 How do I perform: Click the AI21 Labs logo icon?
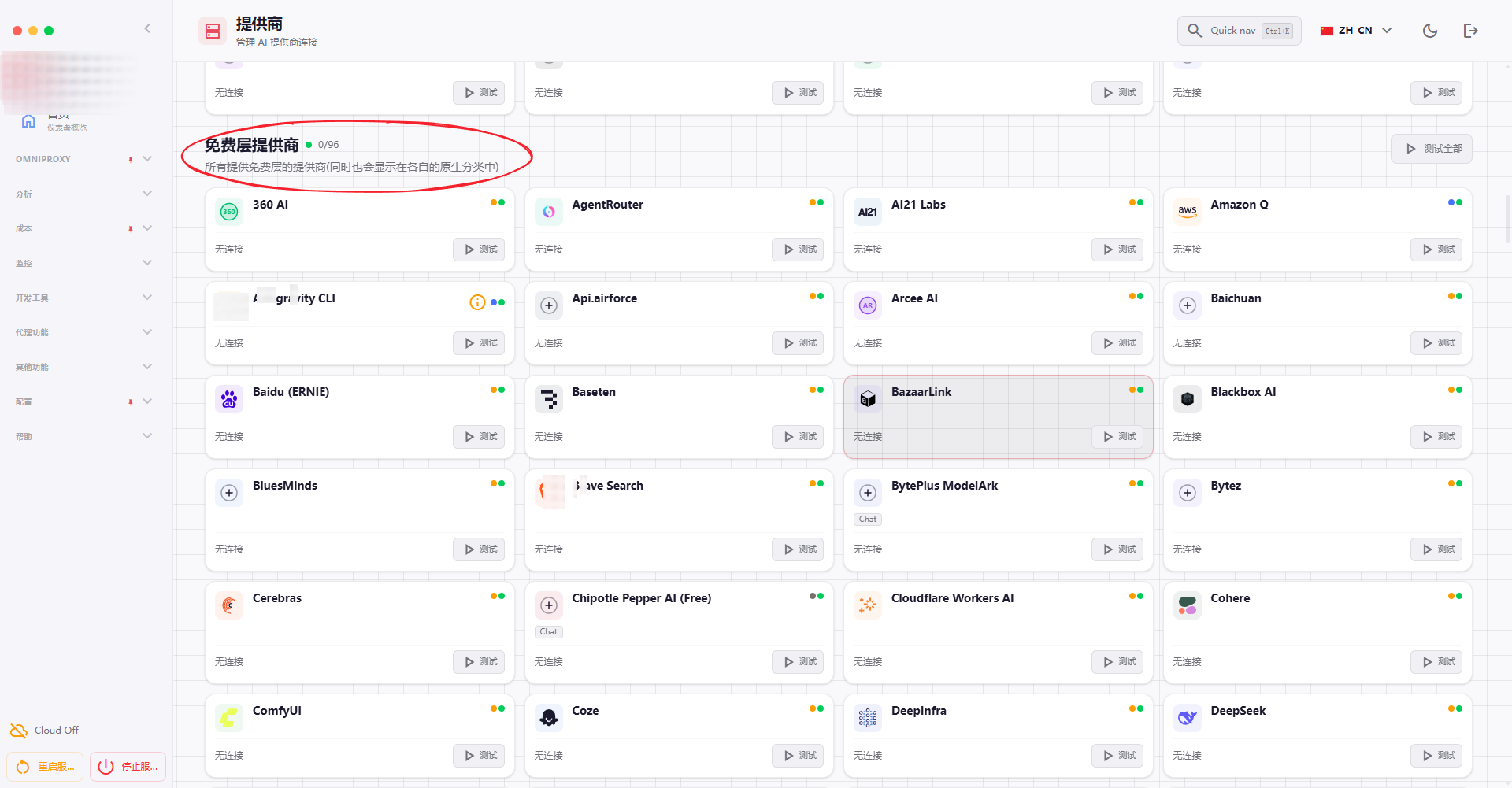tap(868, 212)
